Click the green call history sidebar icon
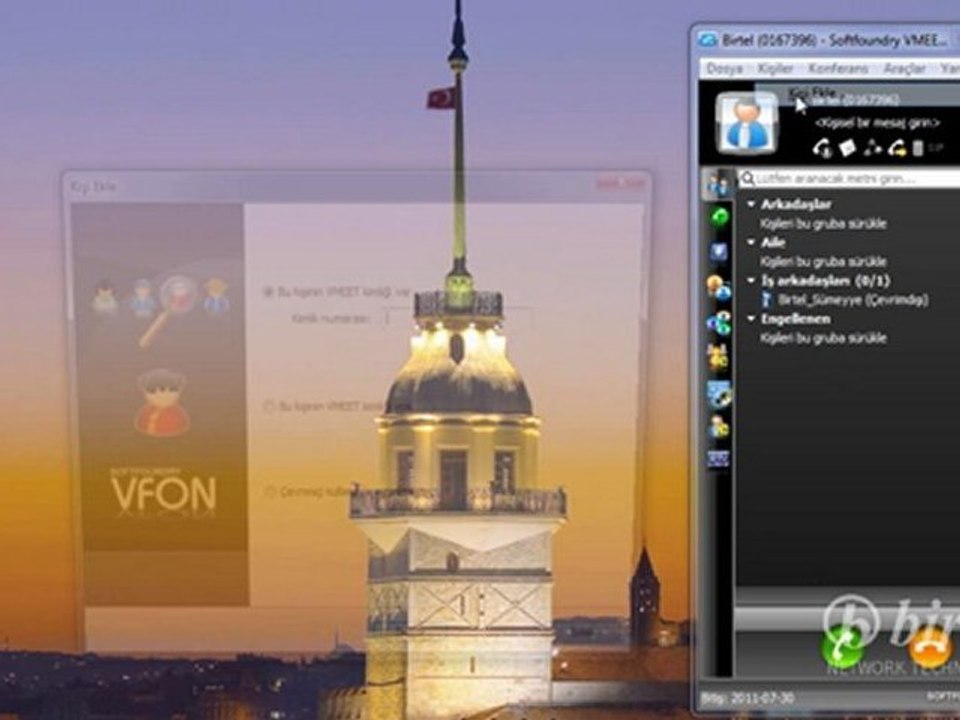The image size is (960, 720). [720, 217]
